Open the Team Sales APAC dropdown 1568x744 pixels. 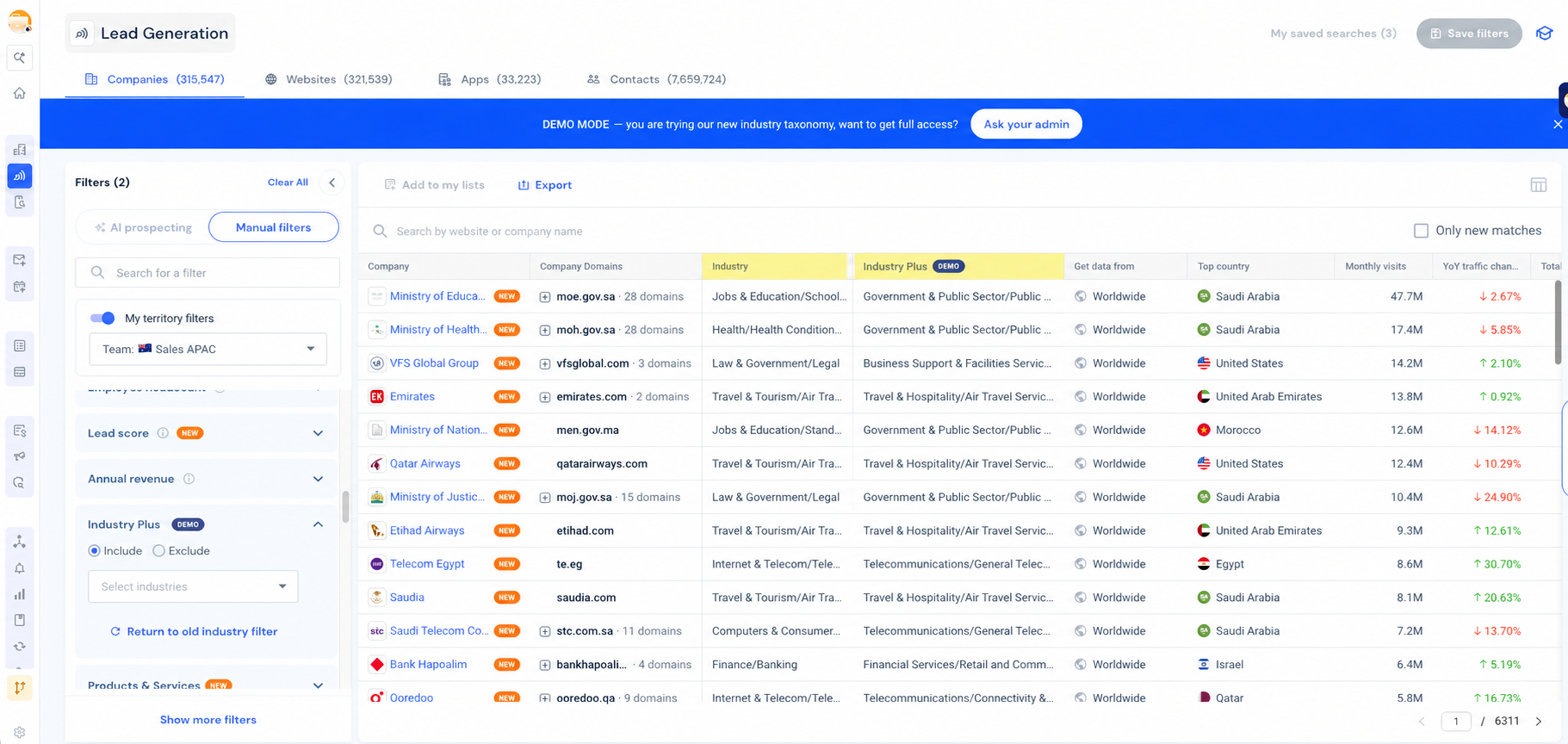coord(208,349)
